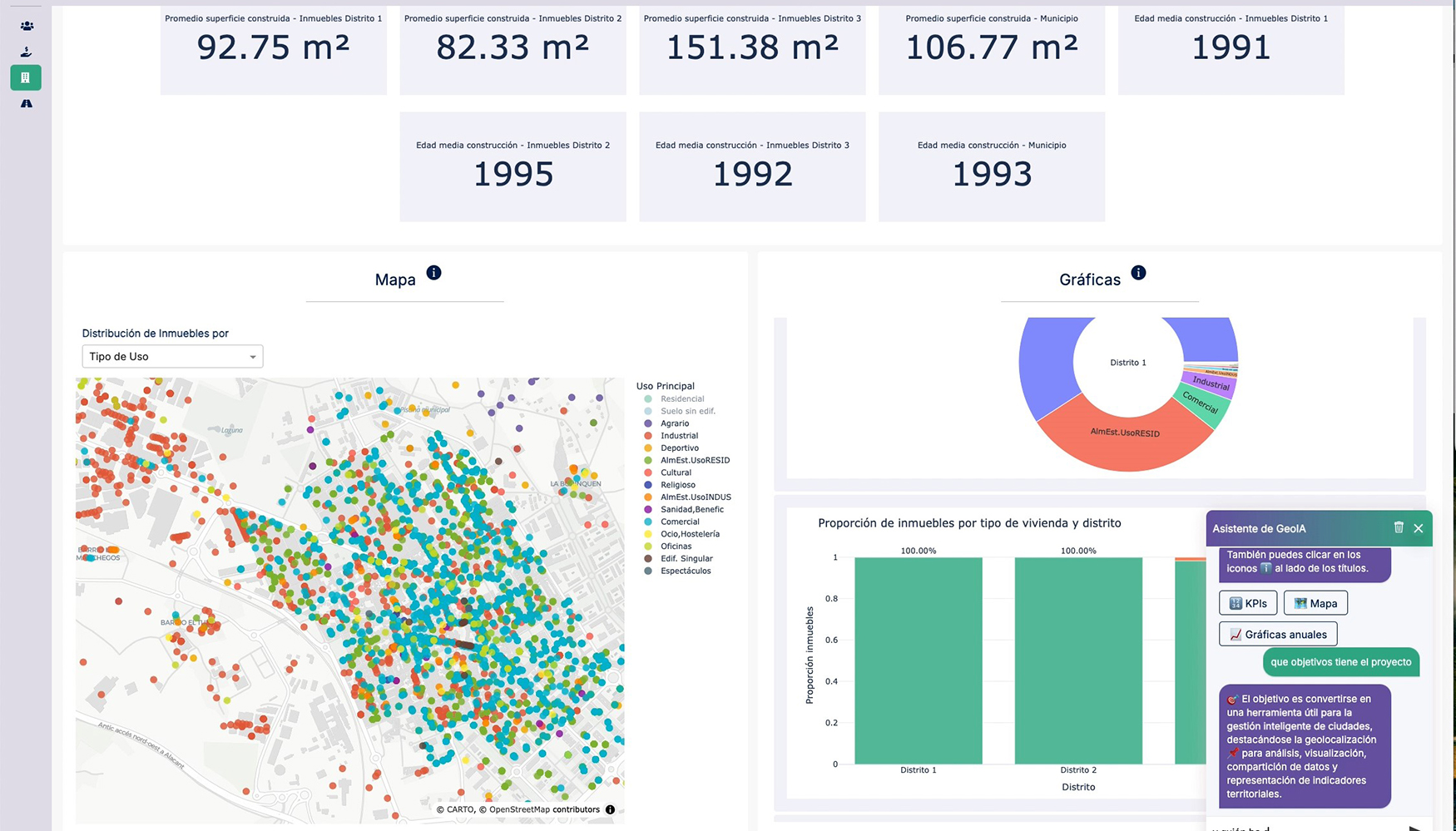Close the Asistente de GeoIA panel
The width and height of the screenshot is (1456, 831).
1419,528
